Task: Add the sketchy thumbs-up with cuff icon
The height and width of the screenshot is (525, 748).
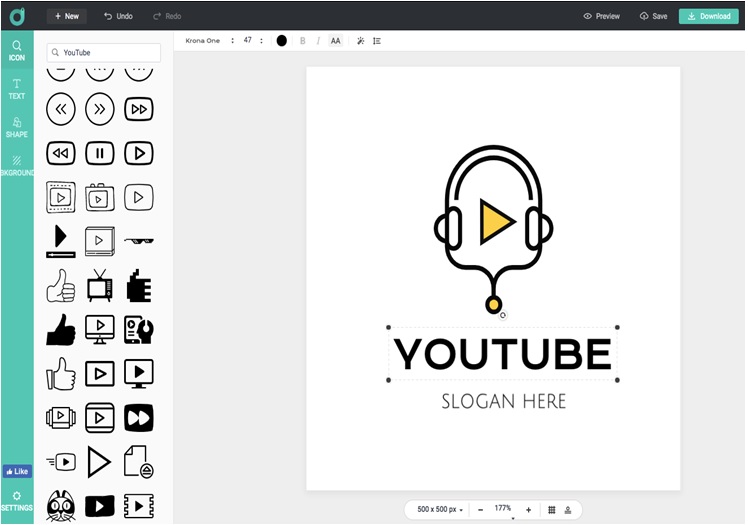Action: (x=61, y=374)
